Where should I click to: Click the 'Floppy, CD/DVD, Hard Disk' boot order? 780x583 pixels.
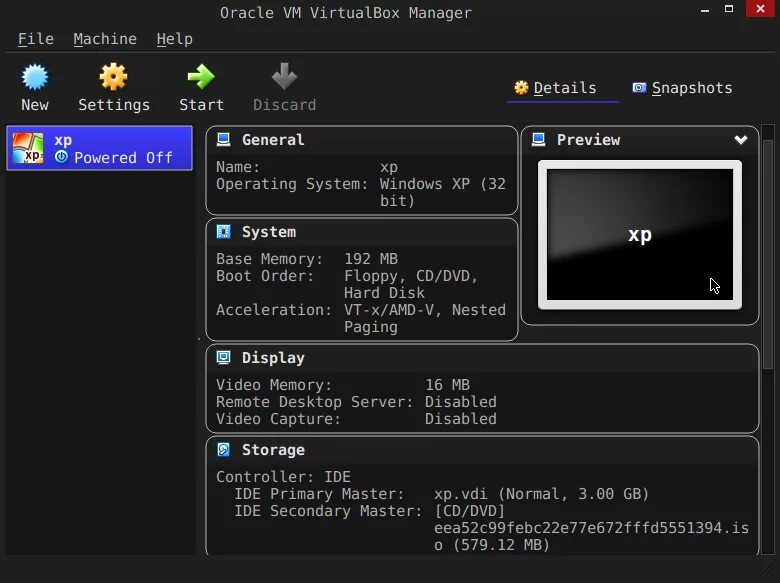click(x=411, y=284)
